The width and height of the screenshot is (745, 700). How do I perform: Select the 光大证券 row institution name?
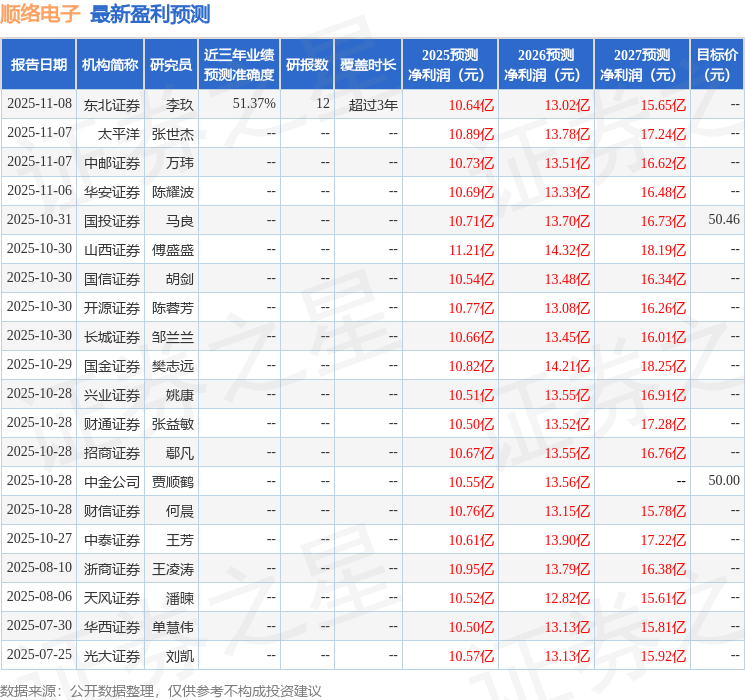112,655
